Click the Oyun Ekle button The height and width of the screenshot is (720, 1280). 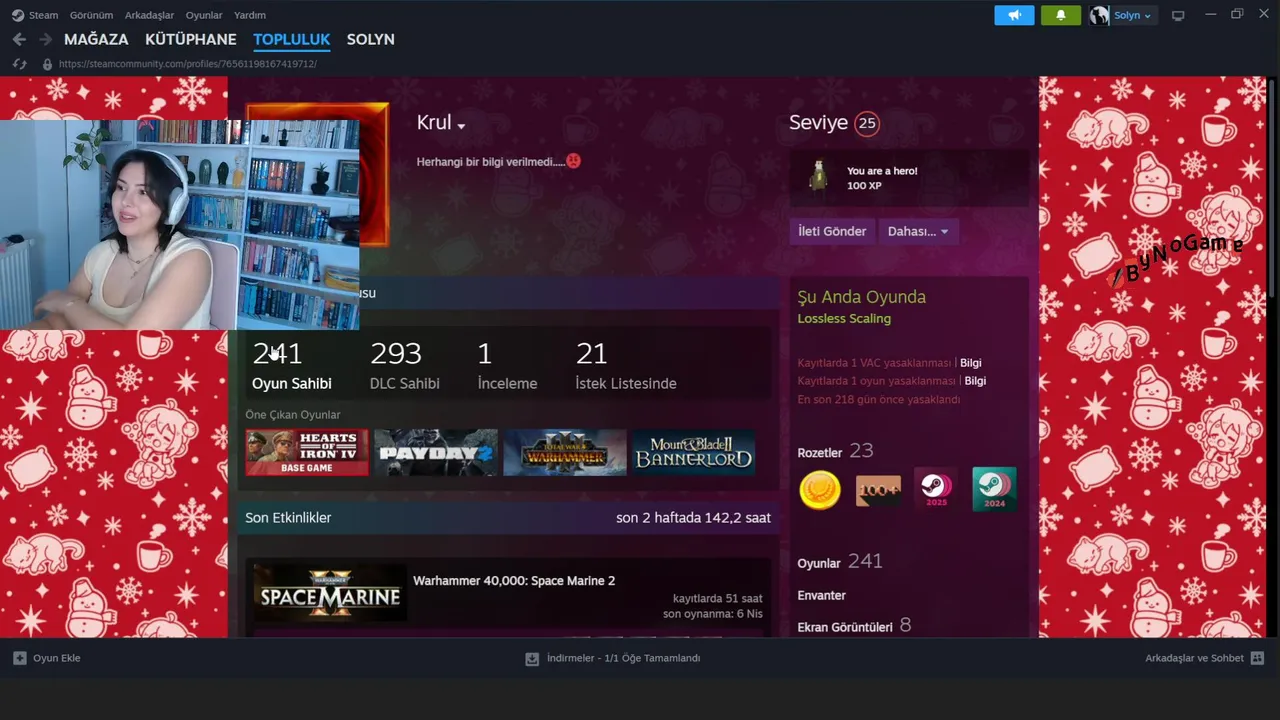(46, 658)
